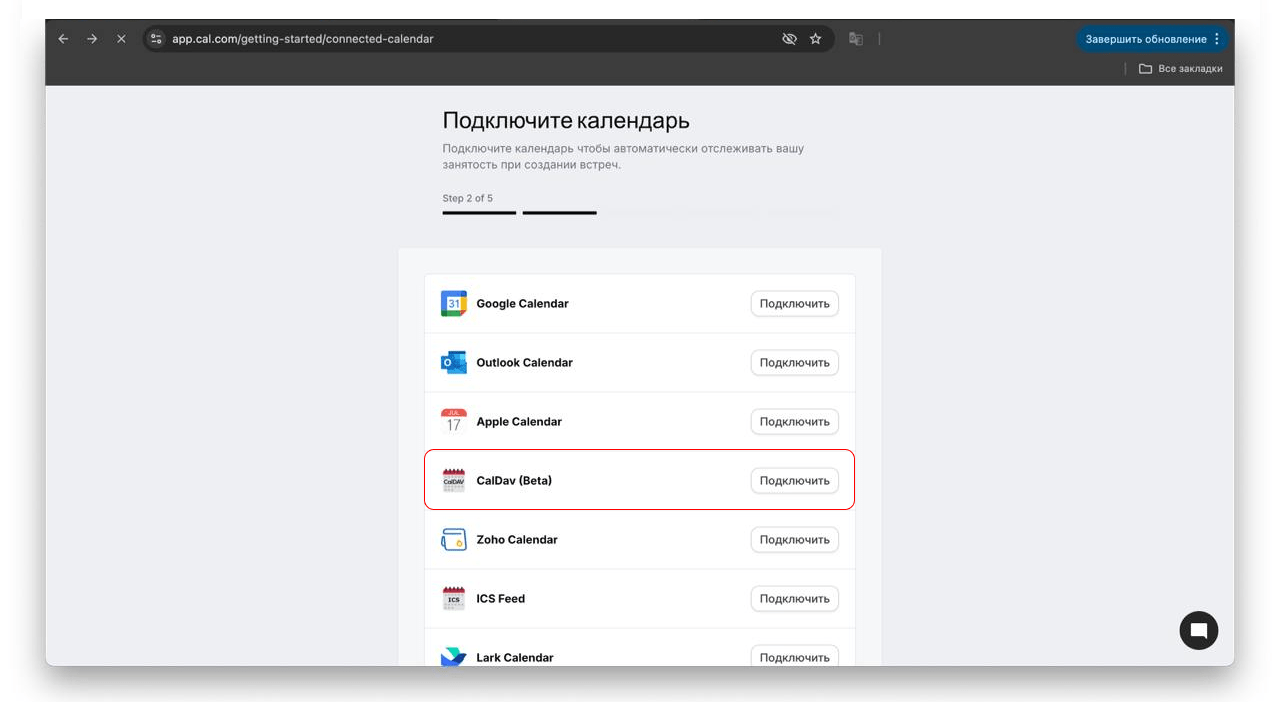This screenshot has width=1280, height=702.
Task: Click the Google Calendar label
Action: 523,304
